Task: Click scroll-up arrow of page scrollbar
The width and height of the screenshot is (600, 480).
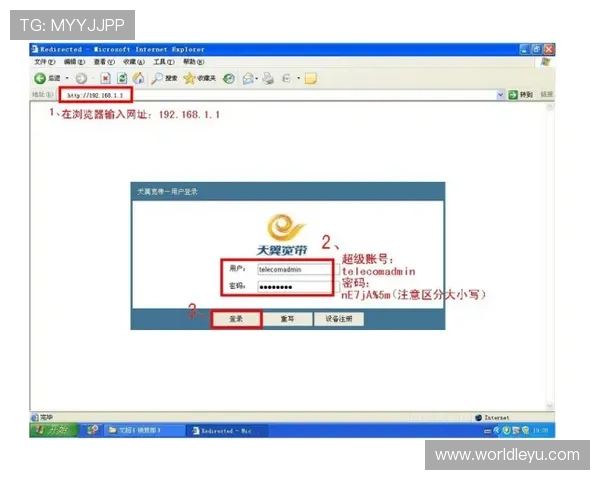Action: click(550, 108)
